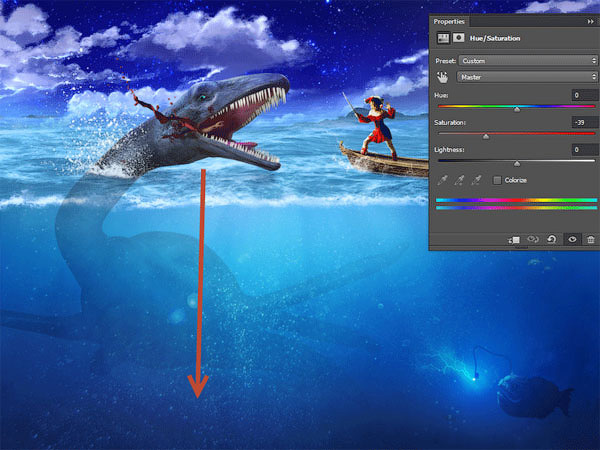This screenshot has width=600, height=450.
Task: Select the Add to Sample eyedropper
Action: [459, 180]
